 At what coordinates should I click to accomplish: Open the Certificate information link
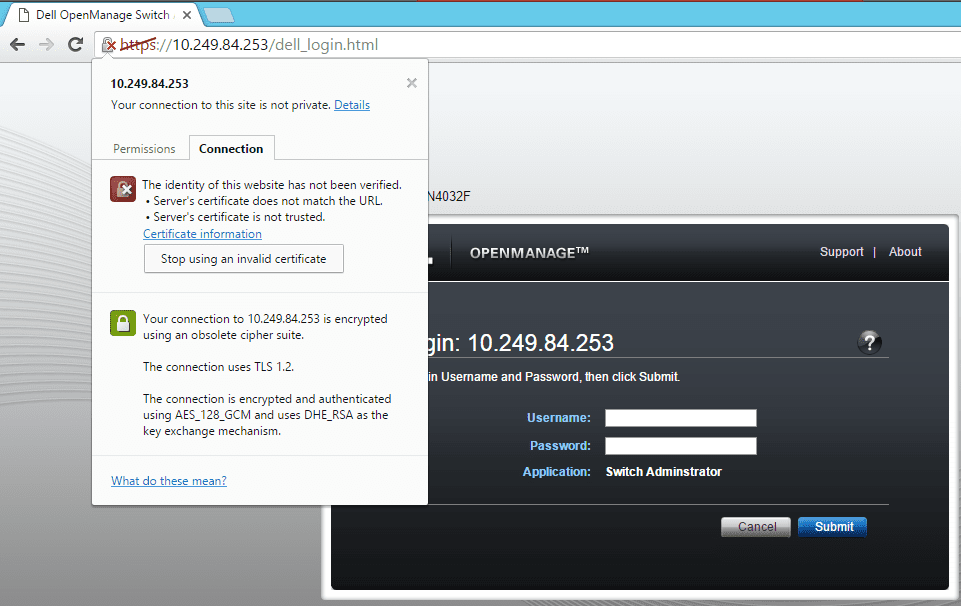(202, 233)
